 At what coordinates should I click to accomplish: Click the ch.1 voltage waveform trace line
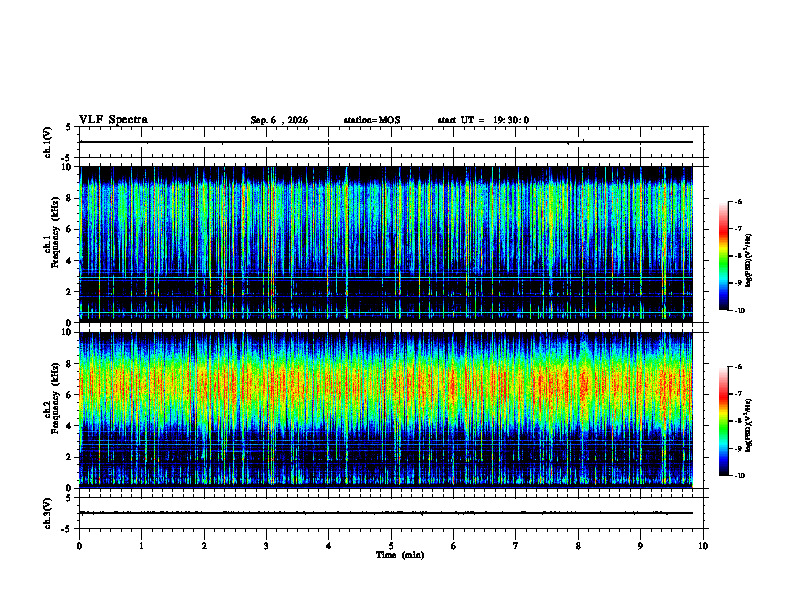pyautogui.click(x=386, y=142)
